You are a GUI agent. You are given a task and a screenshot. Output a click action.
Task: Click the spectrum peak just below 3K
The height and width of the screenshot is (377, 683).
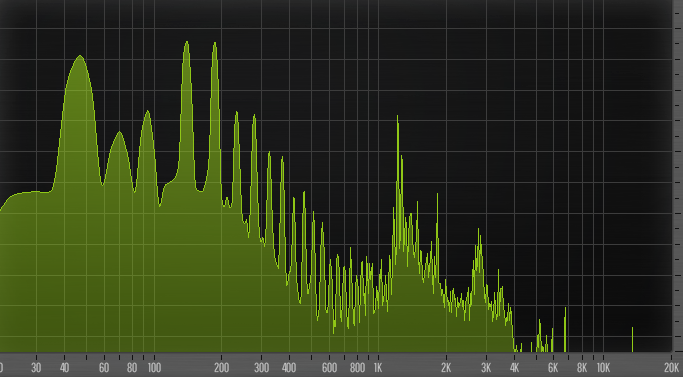(479, 230)
